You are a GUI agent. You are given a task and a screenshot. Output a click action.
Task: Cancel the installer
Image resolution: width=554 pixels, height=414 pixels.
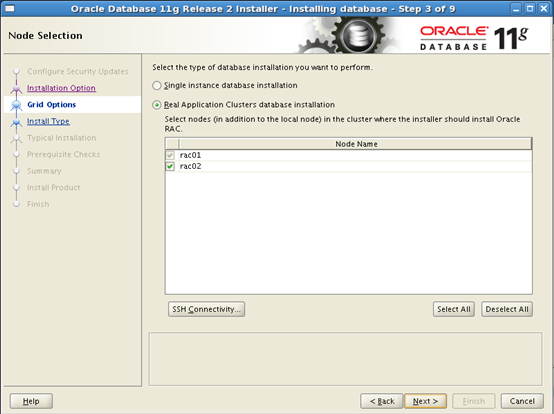(522, 401)
